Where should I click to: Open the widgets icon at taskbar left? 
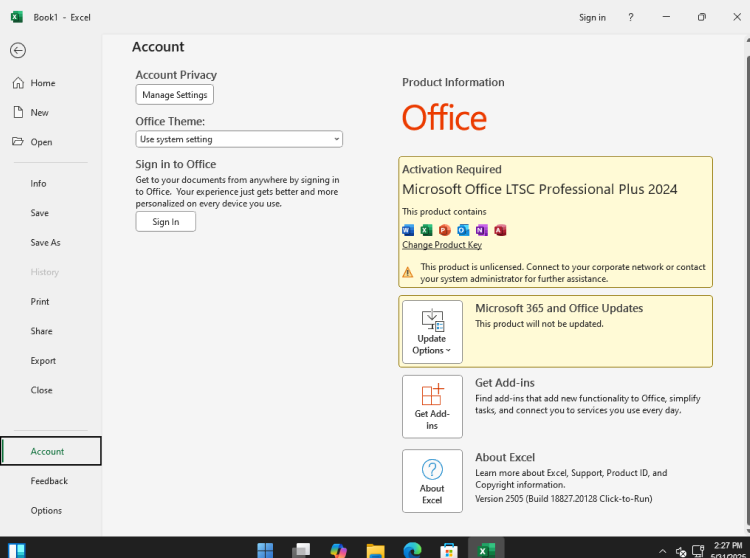tap(17, 550)
